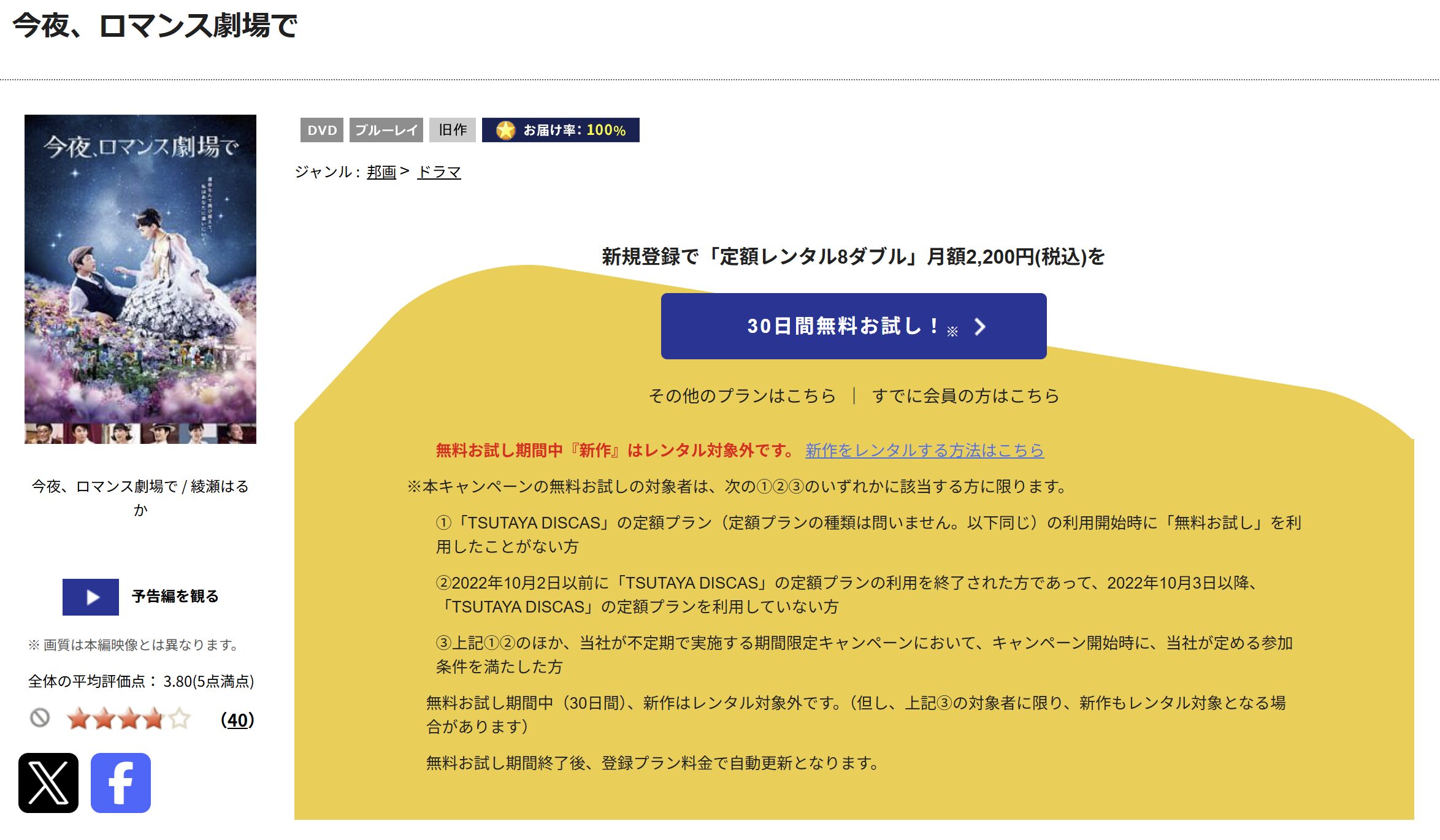Click the お届け率 100% badge
The height and width of the screenshot is (840, 1440).
pos(561,130)
